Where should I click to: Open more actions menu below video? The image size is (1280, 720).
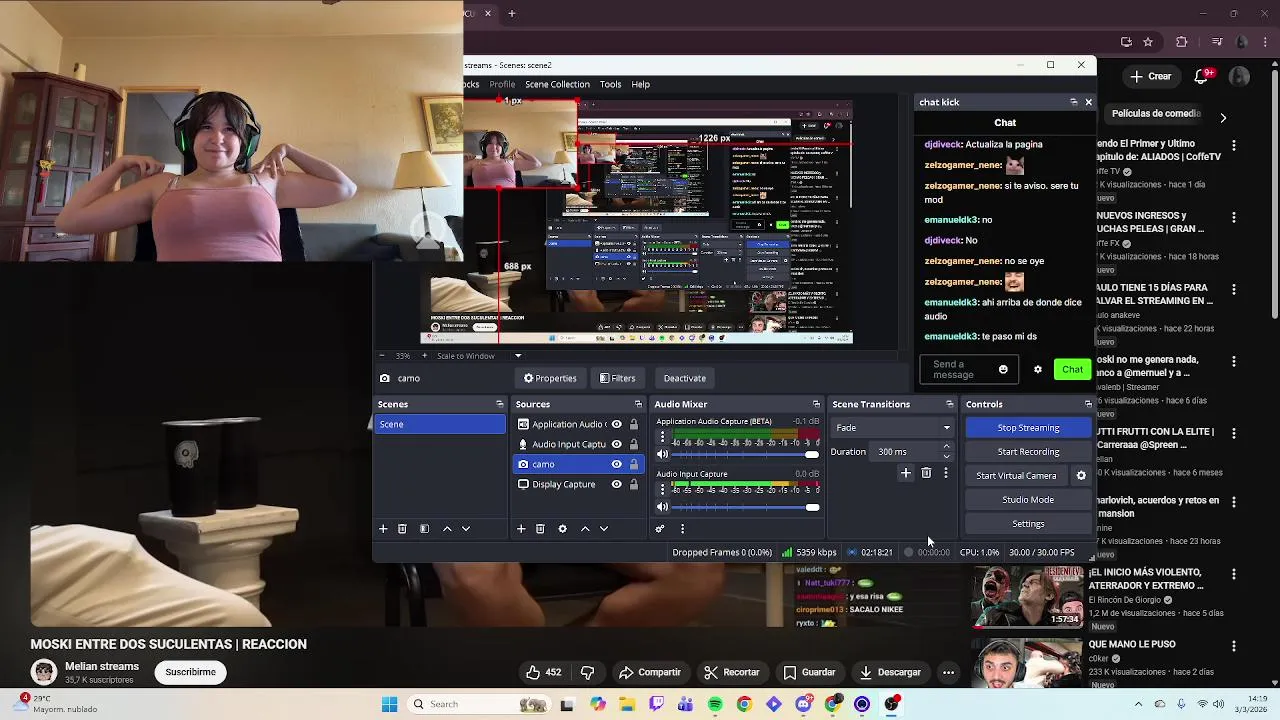click(948, 672)
